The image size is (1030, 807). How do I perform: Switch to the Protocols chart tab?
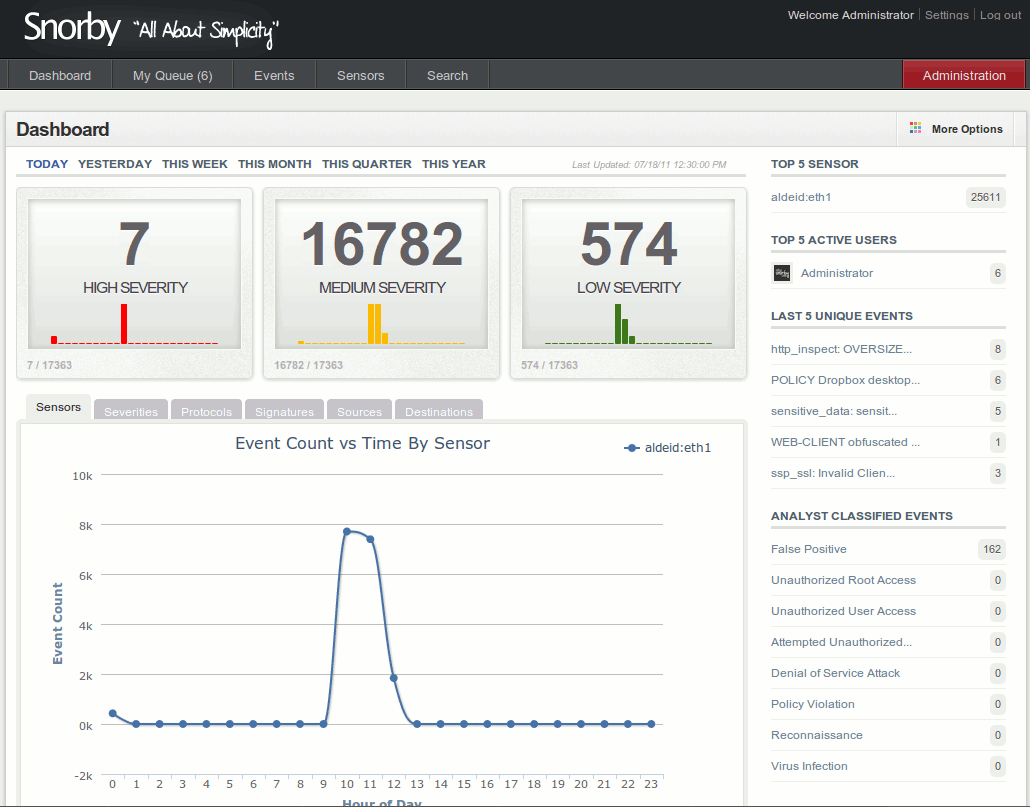(x=206, y=412)
